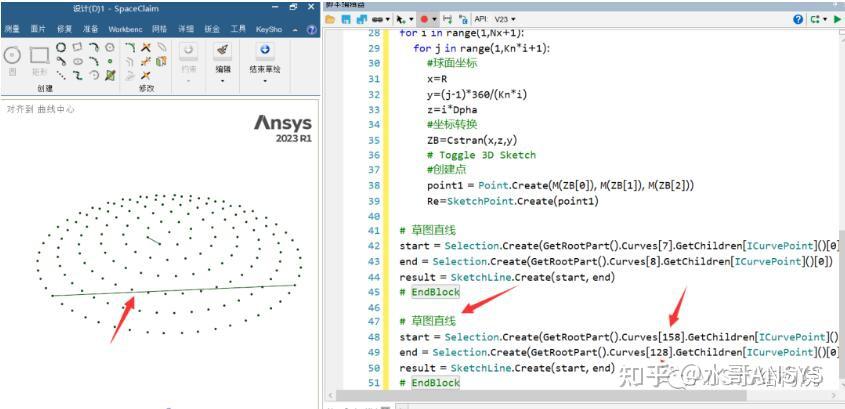Click the index mode icon beside record dropdown
Screen dimensions: 845x409
(447, 19)
